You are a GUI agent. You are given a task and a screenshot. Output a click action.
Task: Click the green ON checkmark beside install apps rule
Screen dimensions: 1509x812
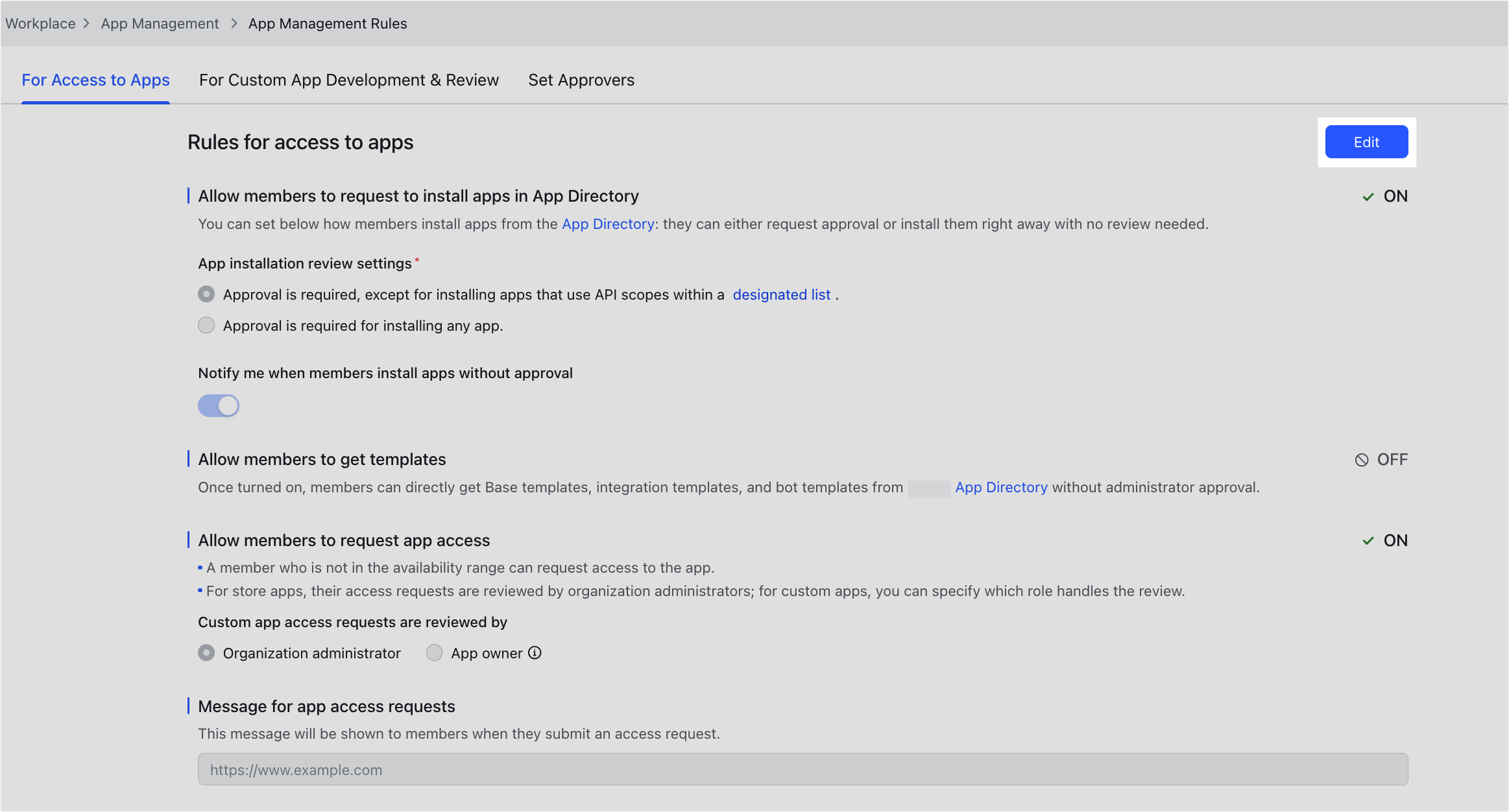click(1368, 196)
